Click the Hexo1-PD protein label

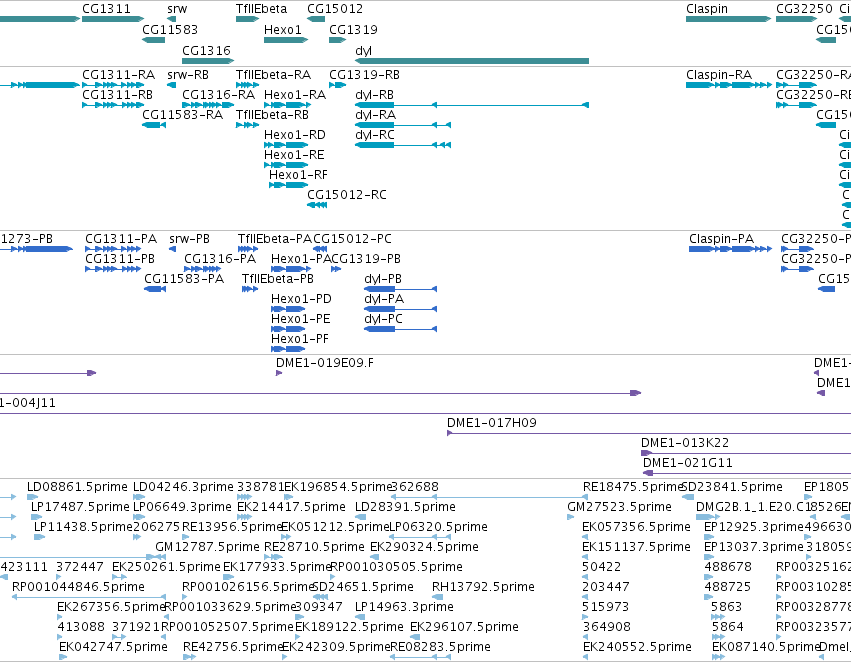tap(301, 298)
